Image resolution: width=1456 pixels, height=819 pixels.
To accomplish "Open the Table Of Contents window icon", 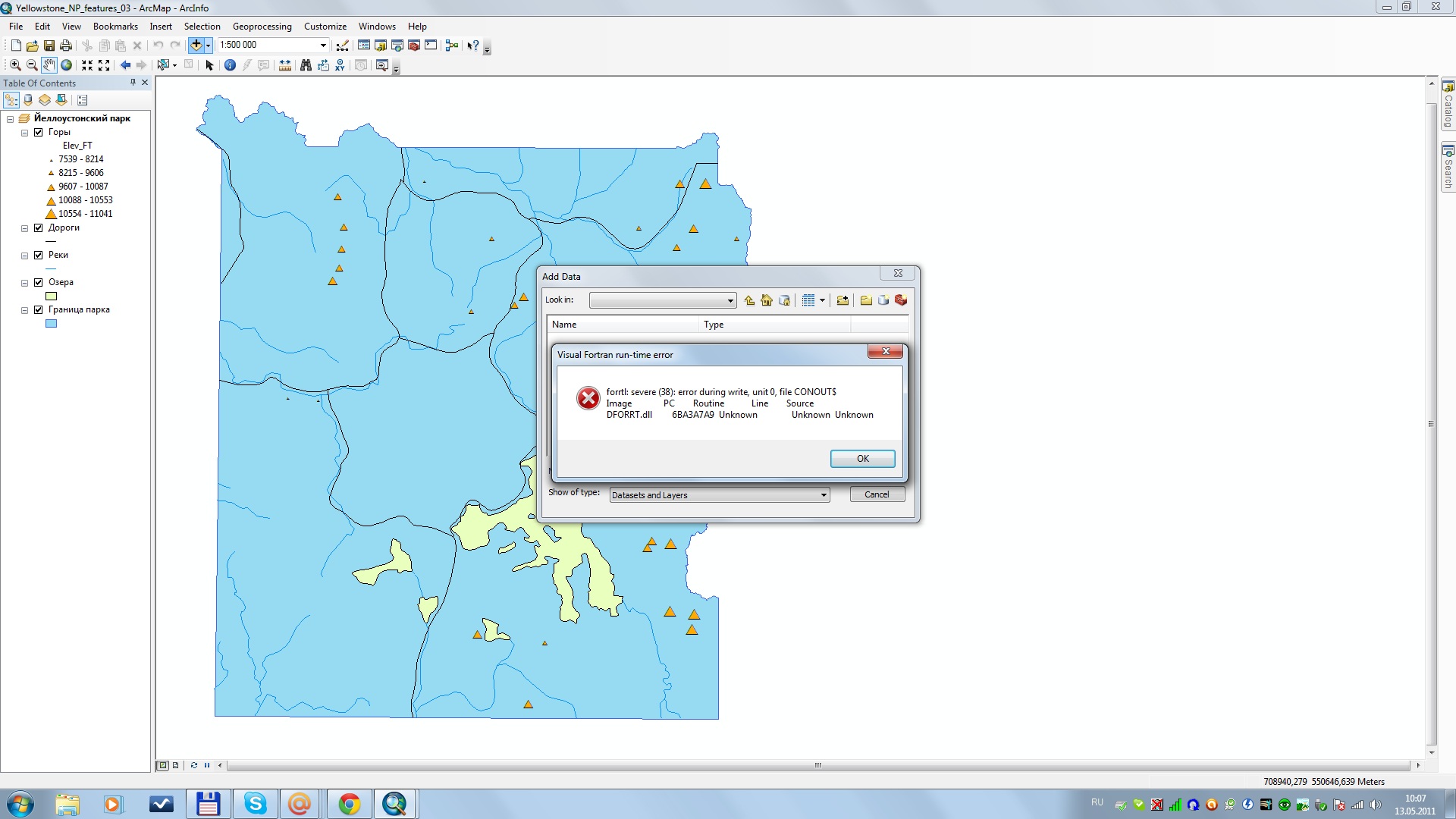I will [x=364, y=45].
